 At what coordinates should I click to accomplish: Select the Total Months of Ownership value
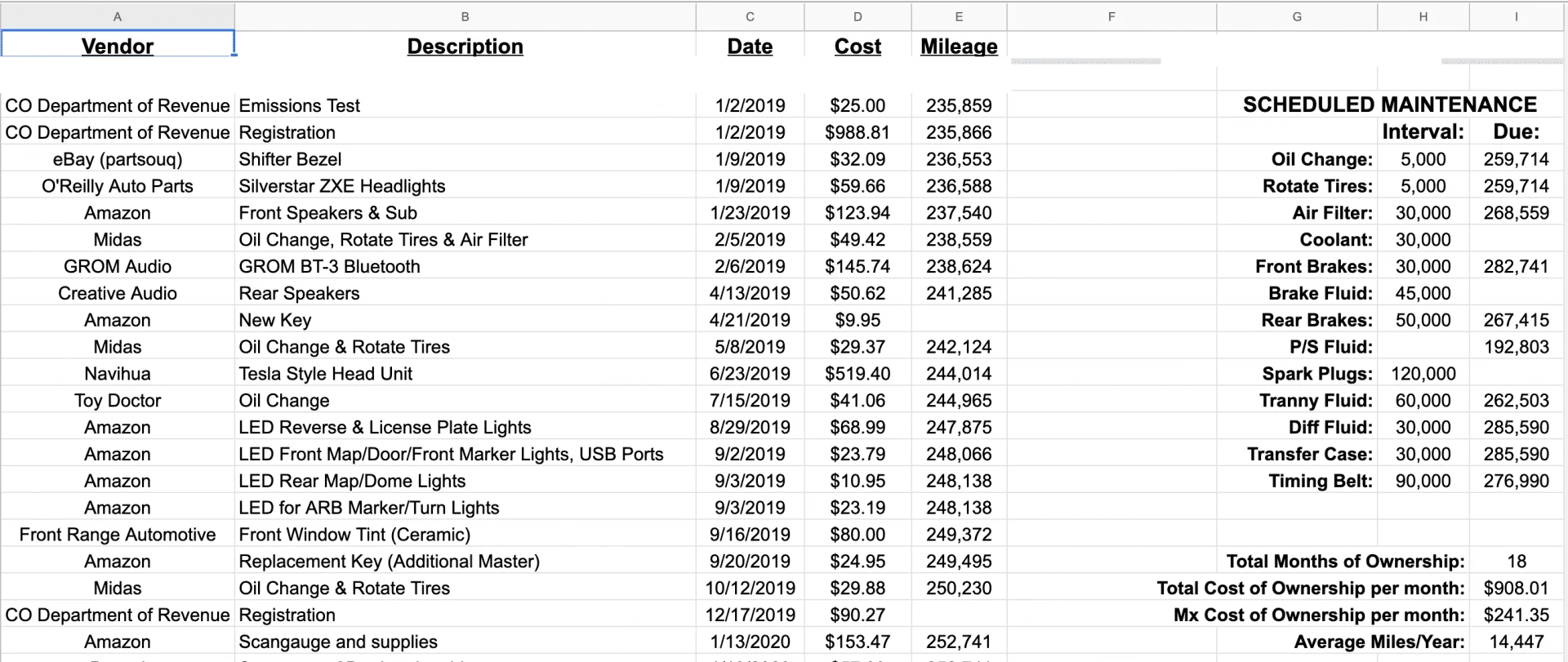pos(1516,562)
